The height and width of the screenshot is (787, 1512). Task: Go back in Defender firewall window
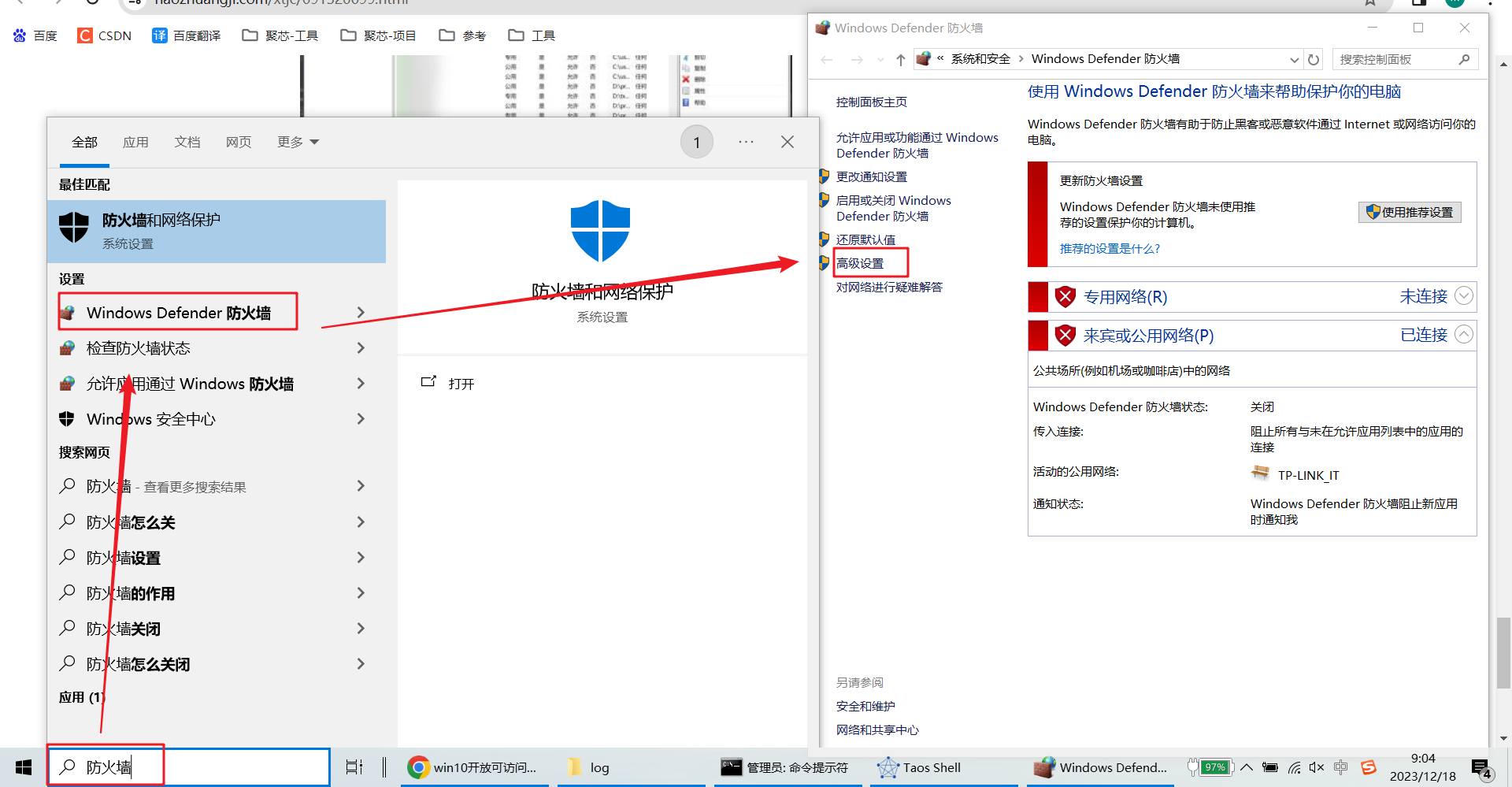(827, 59)
